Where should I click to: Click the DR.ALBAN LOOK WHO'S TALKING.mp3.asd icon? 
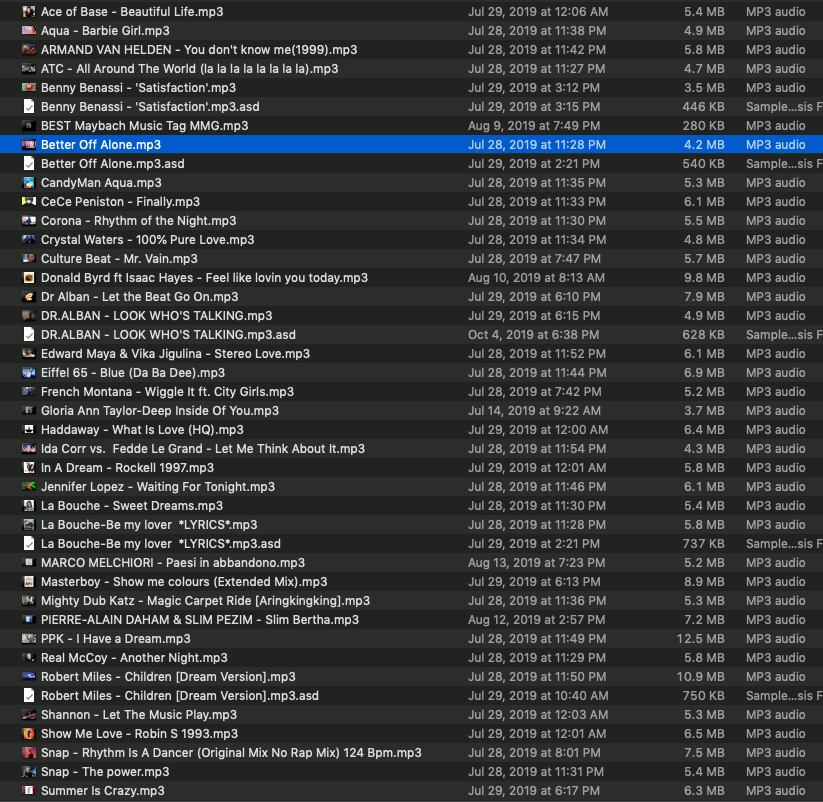(29, 334)
